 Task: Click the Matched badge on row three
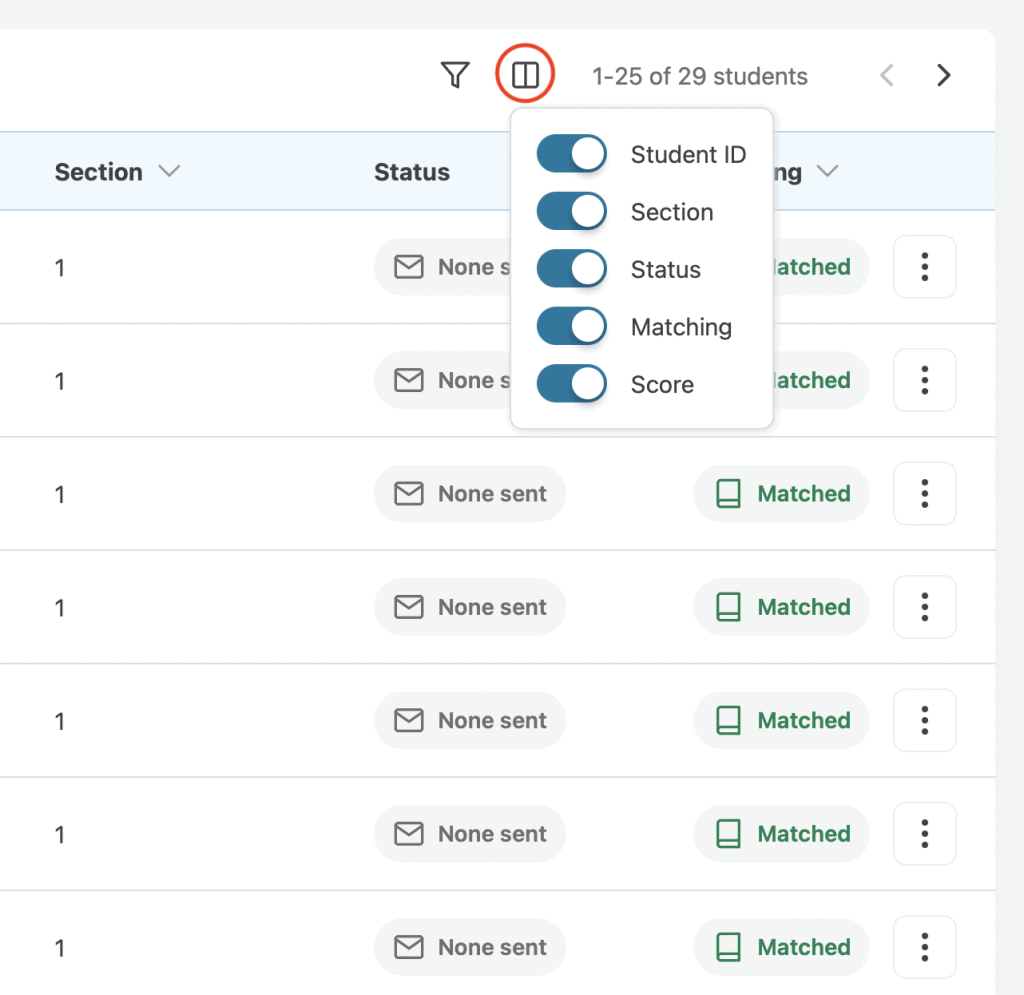[781, 493]
